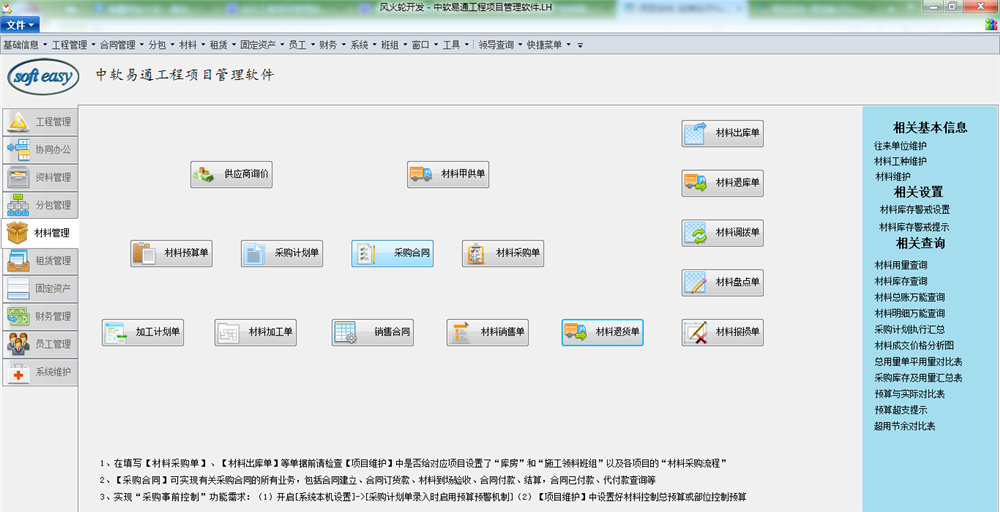Image resolution: width=1000 pixels, height=512 pixels.
Task: Expand the 材料 menu
Action: coord(192,45)
